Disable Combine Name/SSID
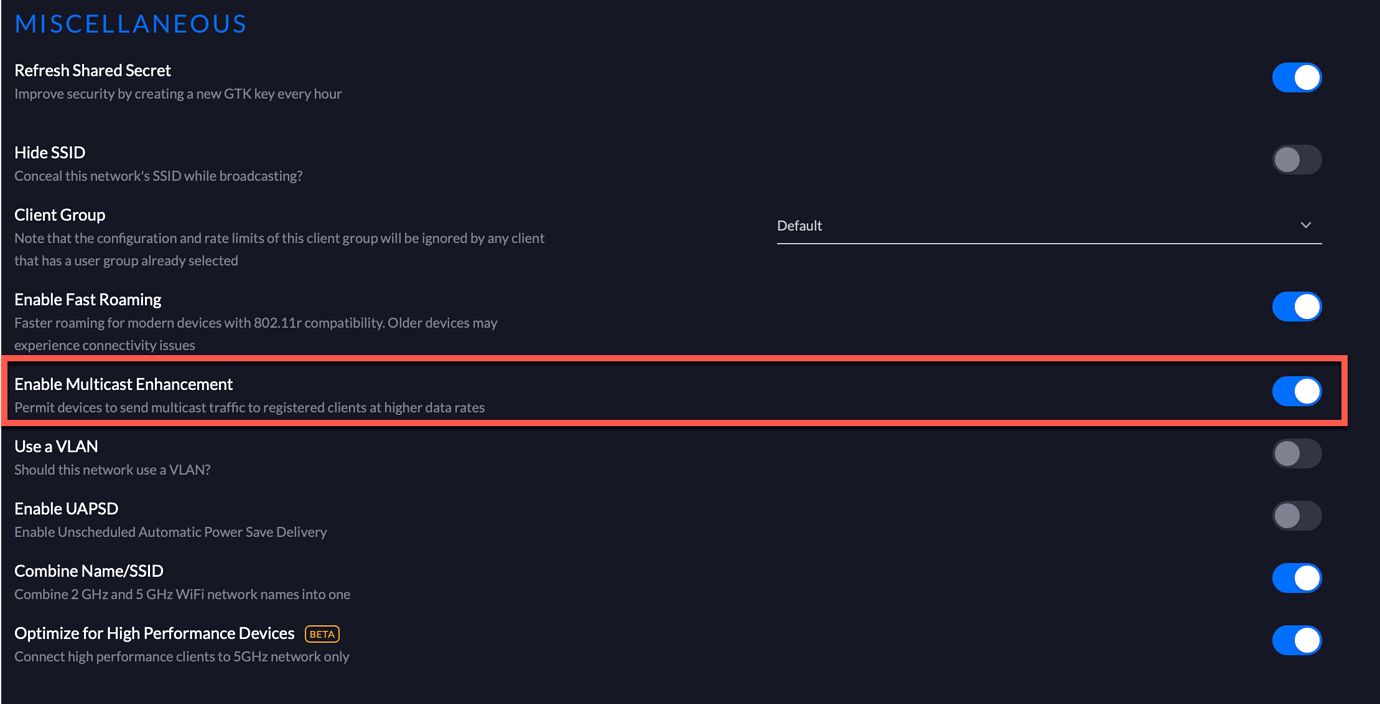Image resolution: width=1380 pixels, height=704 pixels. pyautogui.click(x=1297, y=577)
